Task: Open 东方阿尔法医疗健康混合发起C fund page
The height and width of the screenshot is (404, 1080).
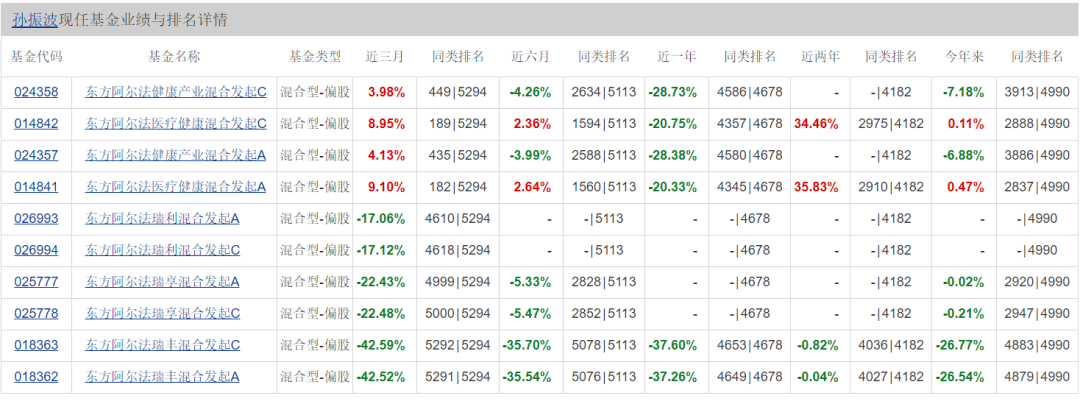Action: tap(176, 123)
